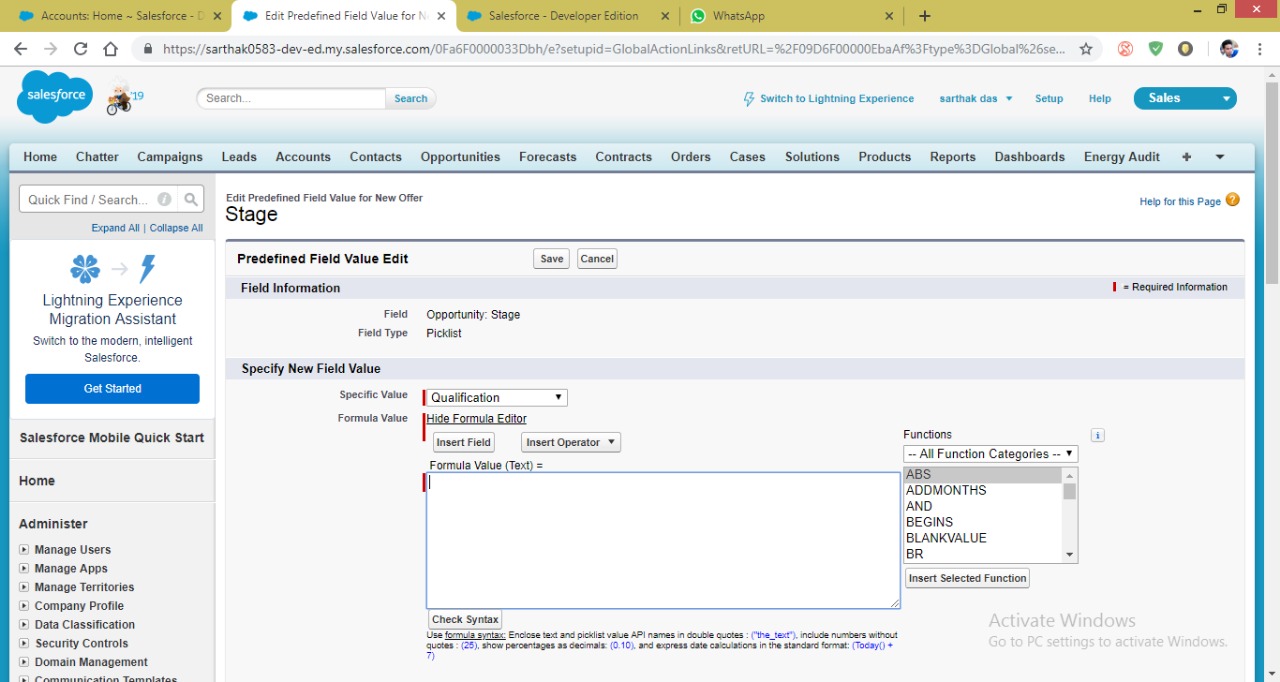Expand the Security Controls tree item
This screenshot has width=1280, height=682.
pos(24,644)
